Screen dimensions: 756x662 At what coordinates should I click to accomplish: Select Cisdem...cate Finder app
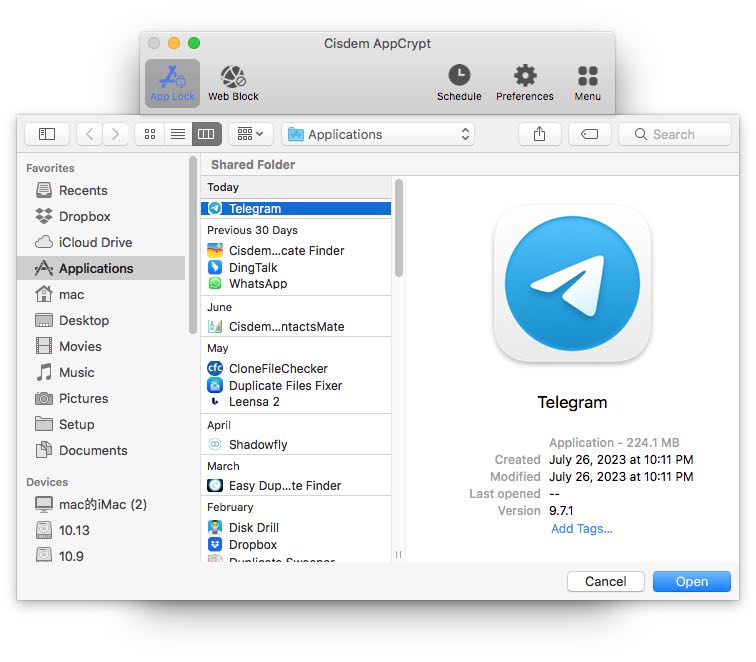pos(296,251)
